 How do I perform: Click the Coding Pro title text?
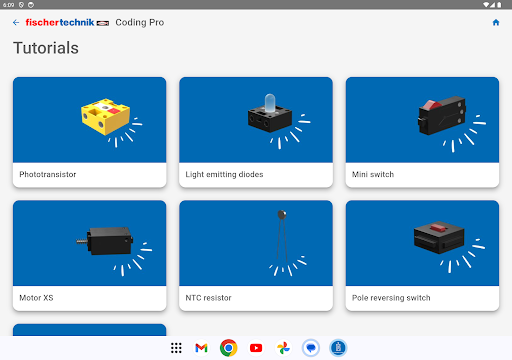pos(140,22)
